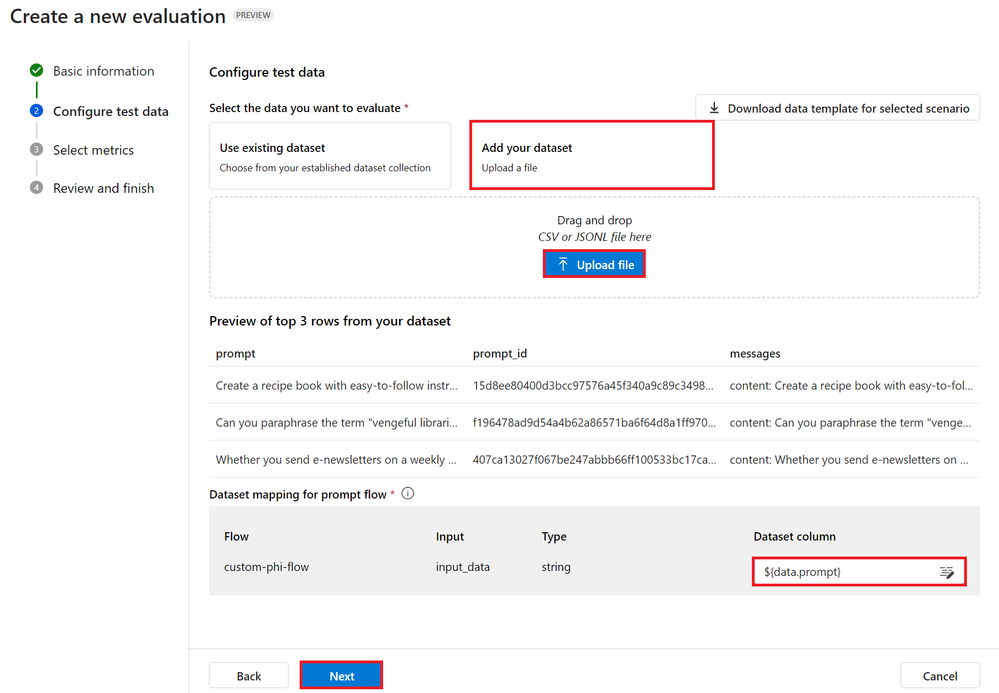Viewport: 999px width, 693px height.
Task: Open Review and finish step
Action: (x=103, y=189)
